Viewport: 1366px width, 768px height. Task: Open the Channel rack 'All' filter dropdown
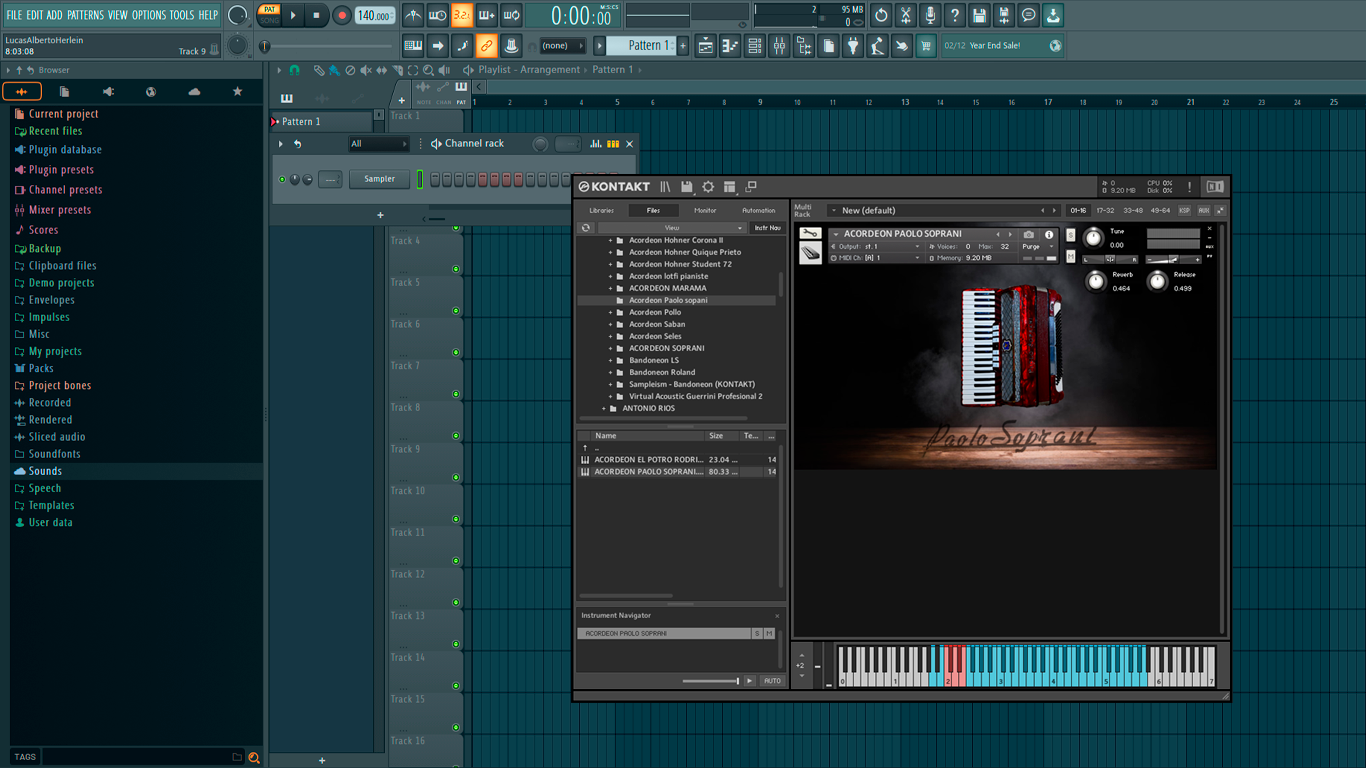pos(378,144)
